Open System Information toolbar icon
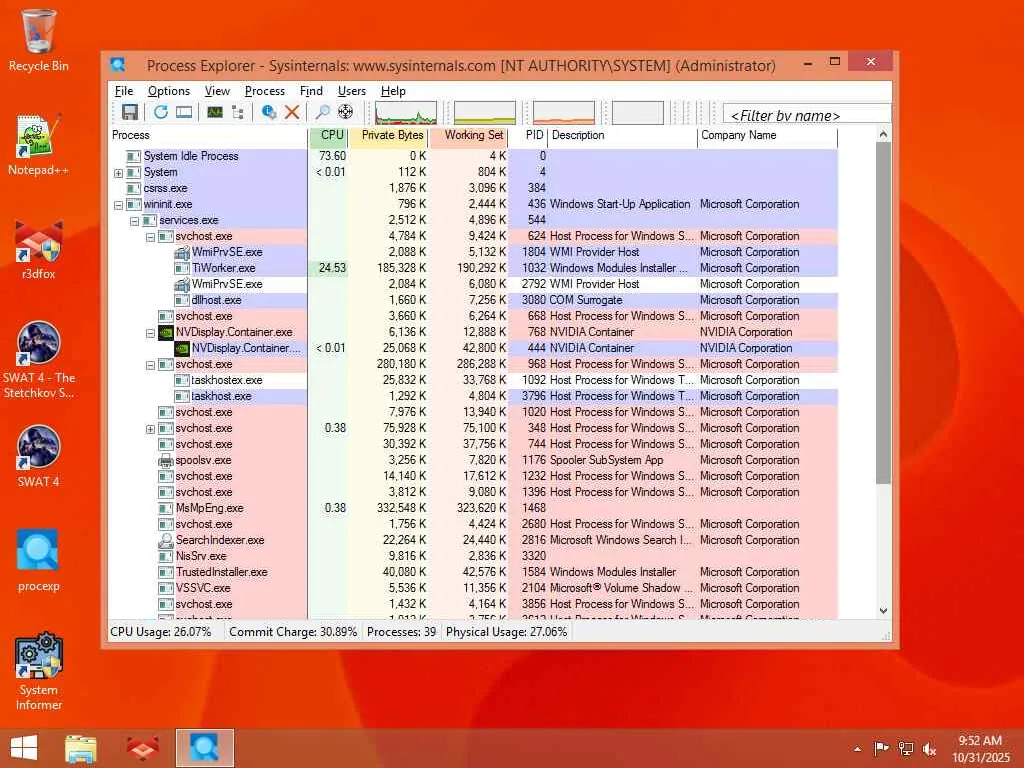The image size is (1024, 768). [x=215, y=112]
